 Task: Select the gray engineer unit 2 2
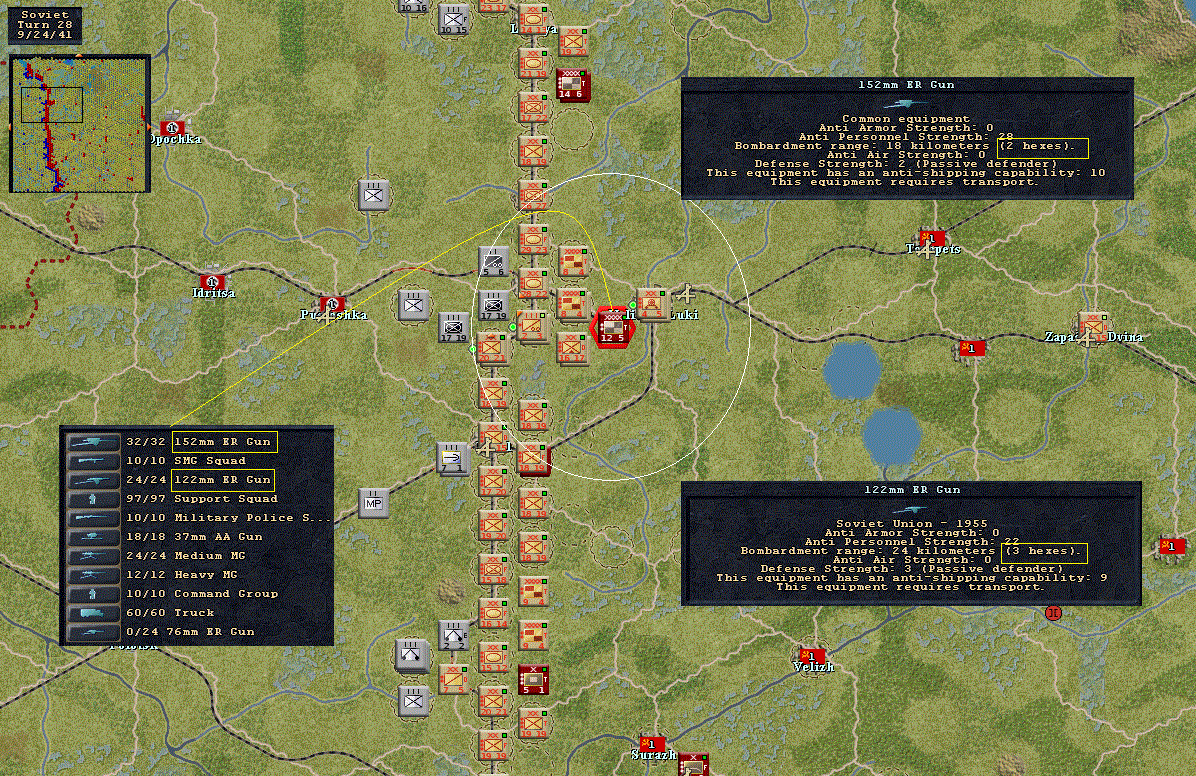pyautogui.click(x=453, y=636)
